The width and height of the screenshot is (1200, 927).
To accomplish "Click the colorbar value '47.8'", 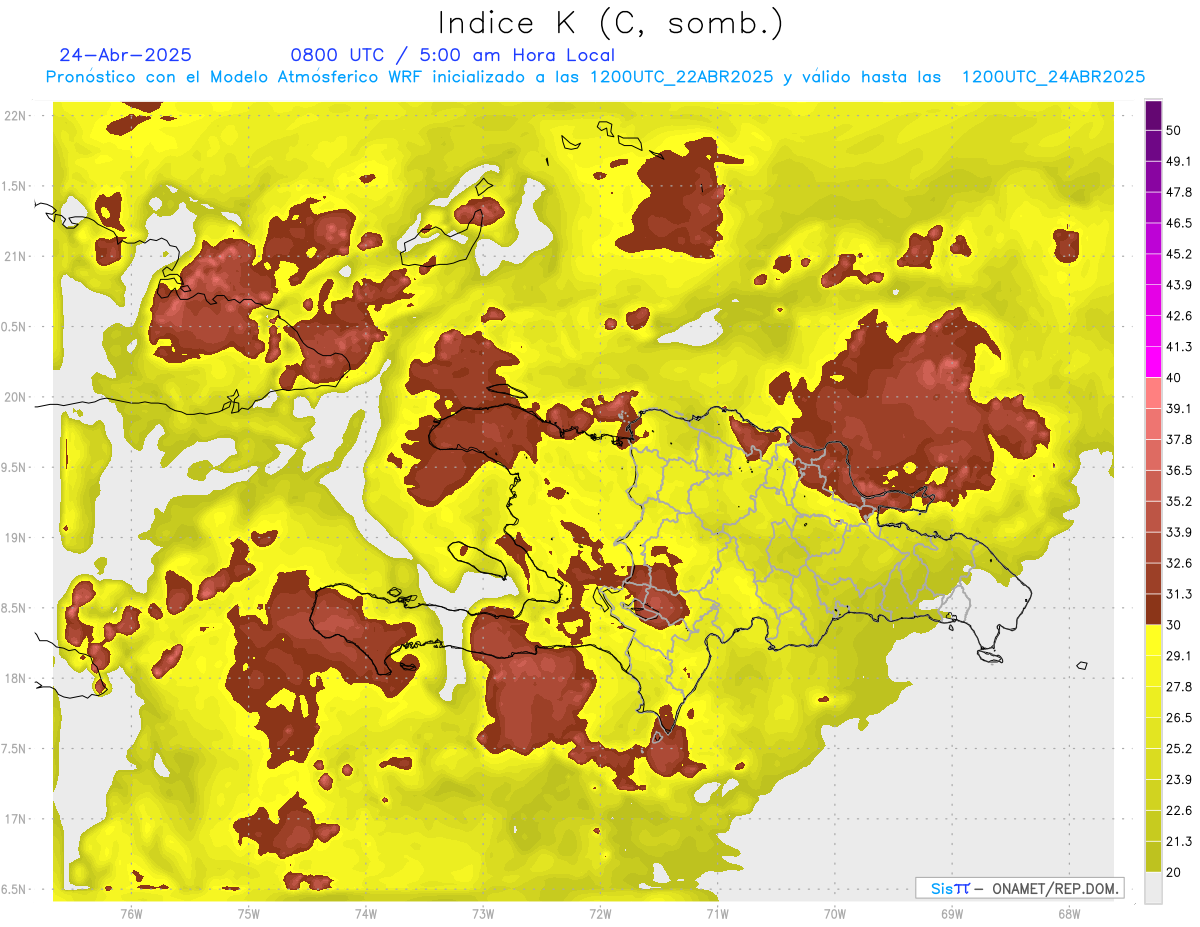I will click(1179, 192).
